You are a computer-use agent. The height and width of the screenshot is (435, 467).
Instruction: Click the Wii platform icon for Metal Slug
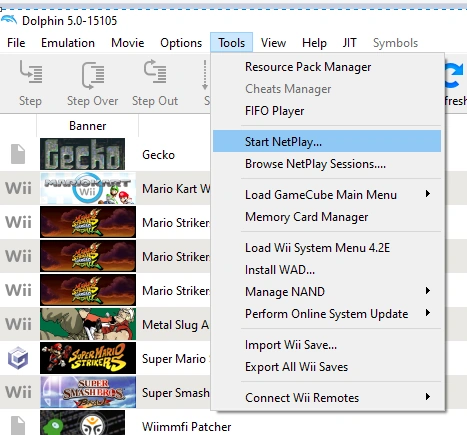click(18, 324)
